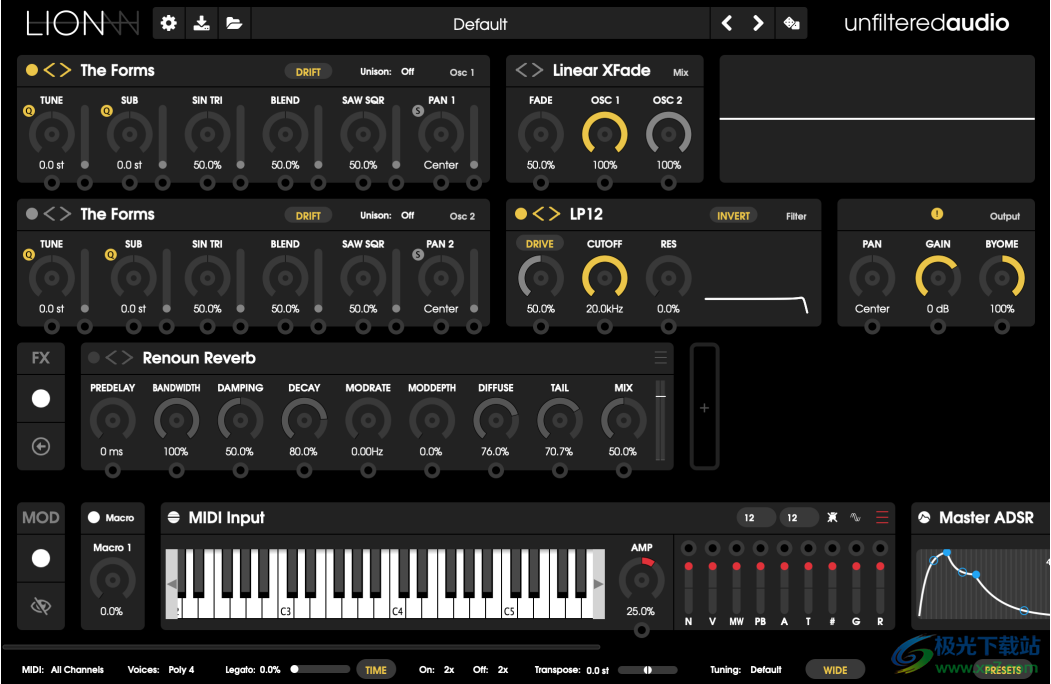
Task: Click the Q quantize icon on Osc 1 SUB
Action: tap(107, 111)
